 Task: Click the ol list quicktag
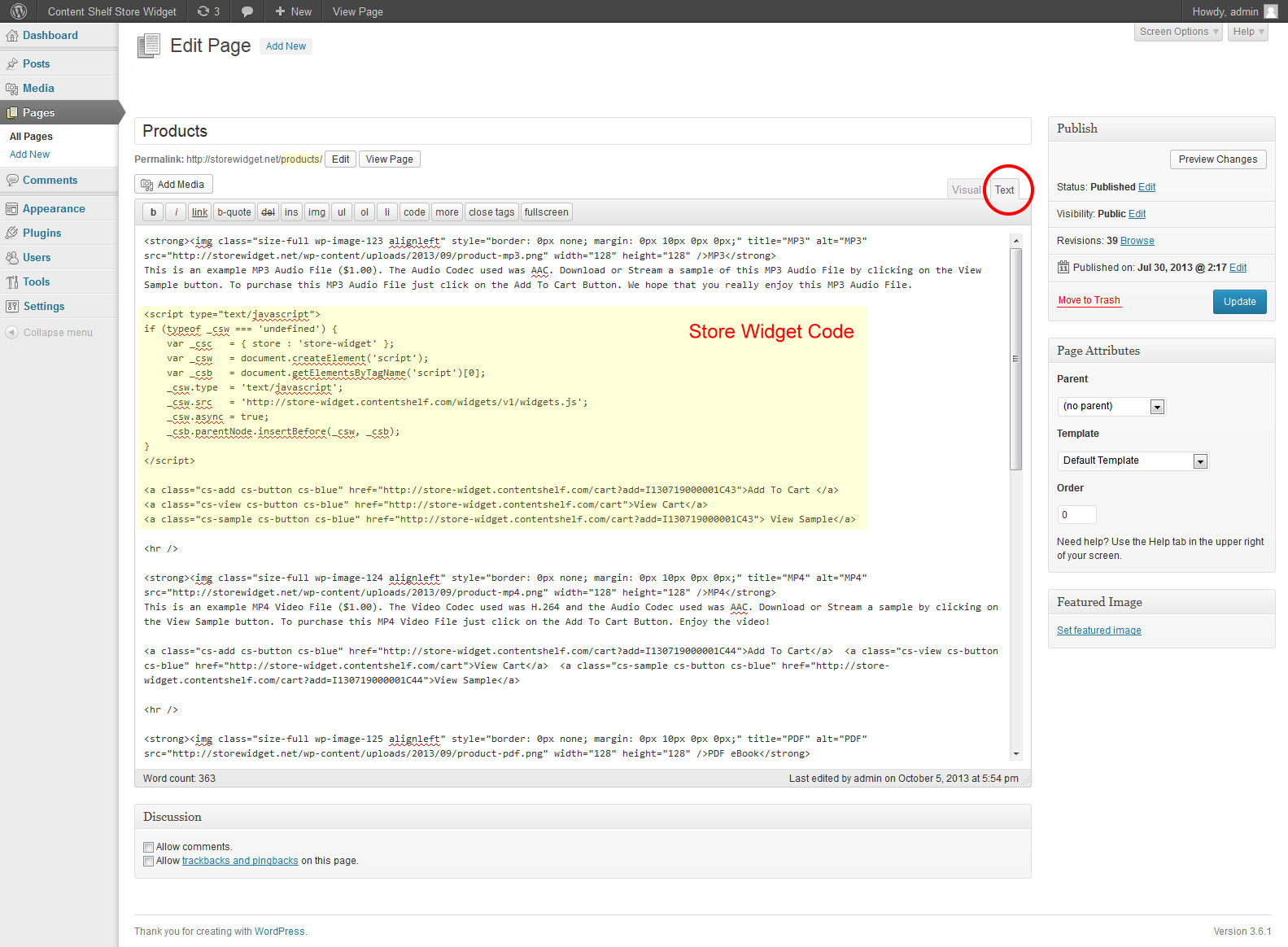365,212
